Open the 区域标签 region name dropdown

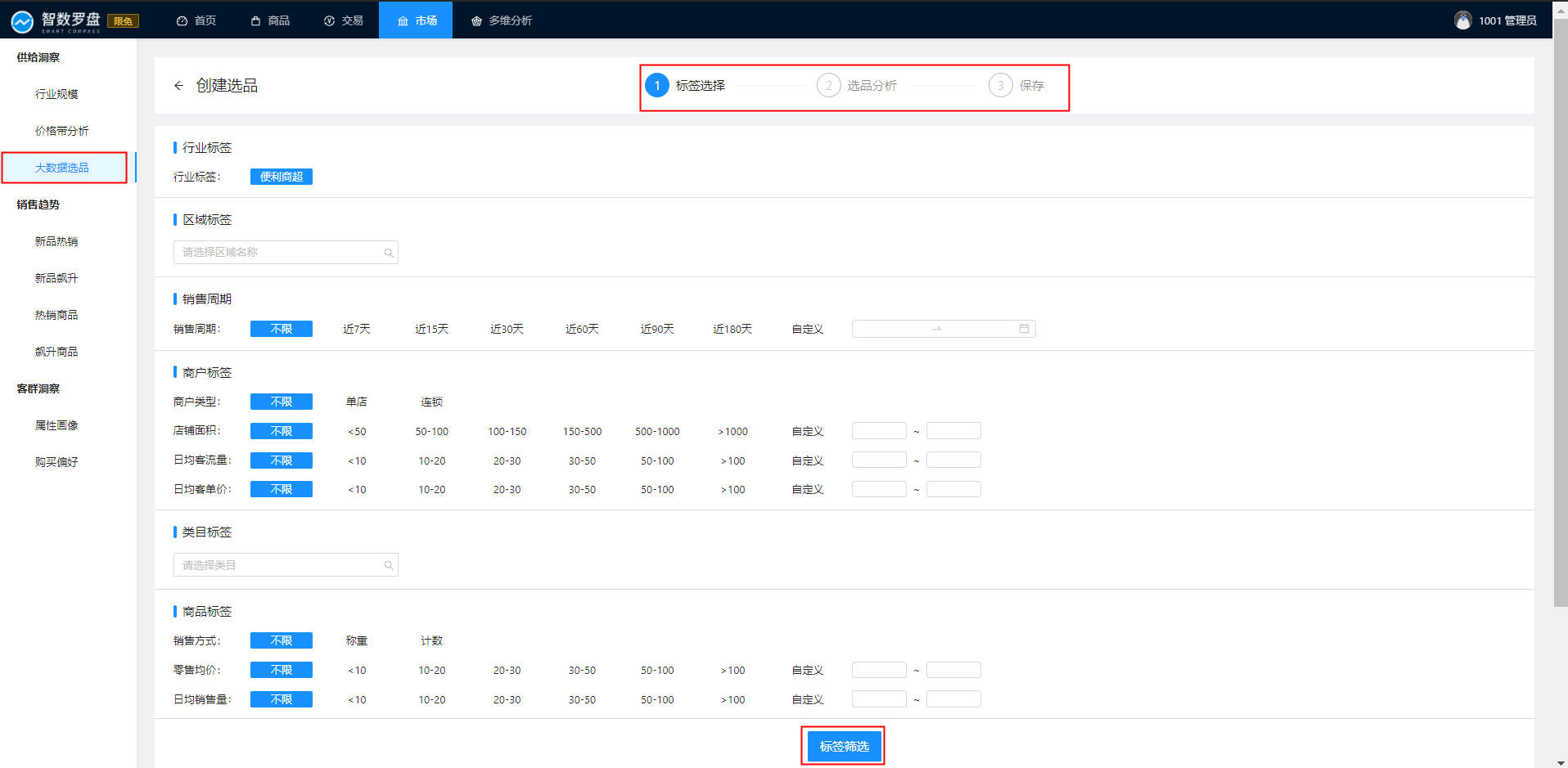click(x=278, y=253)
